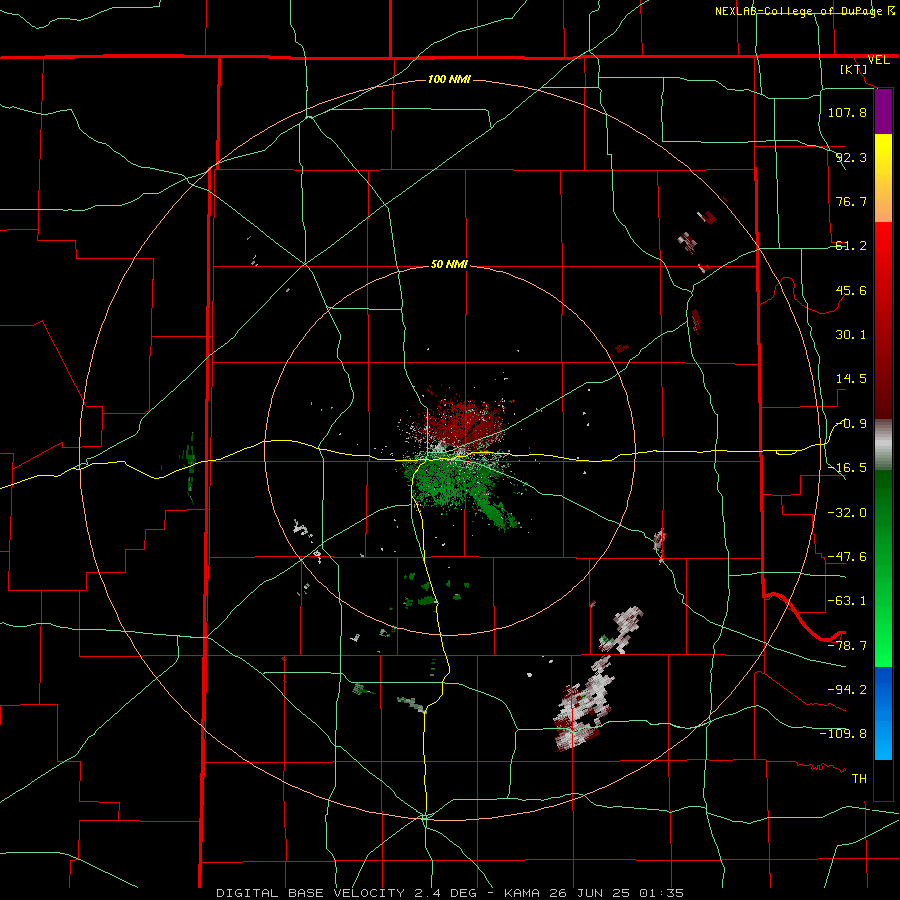This screenshot has width=900, height=900.
Task: Click the 61.2 velocity scale value
Action: pos(851,246)
